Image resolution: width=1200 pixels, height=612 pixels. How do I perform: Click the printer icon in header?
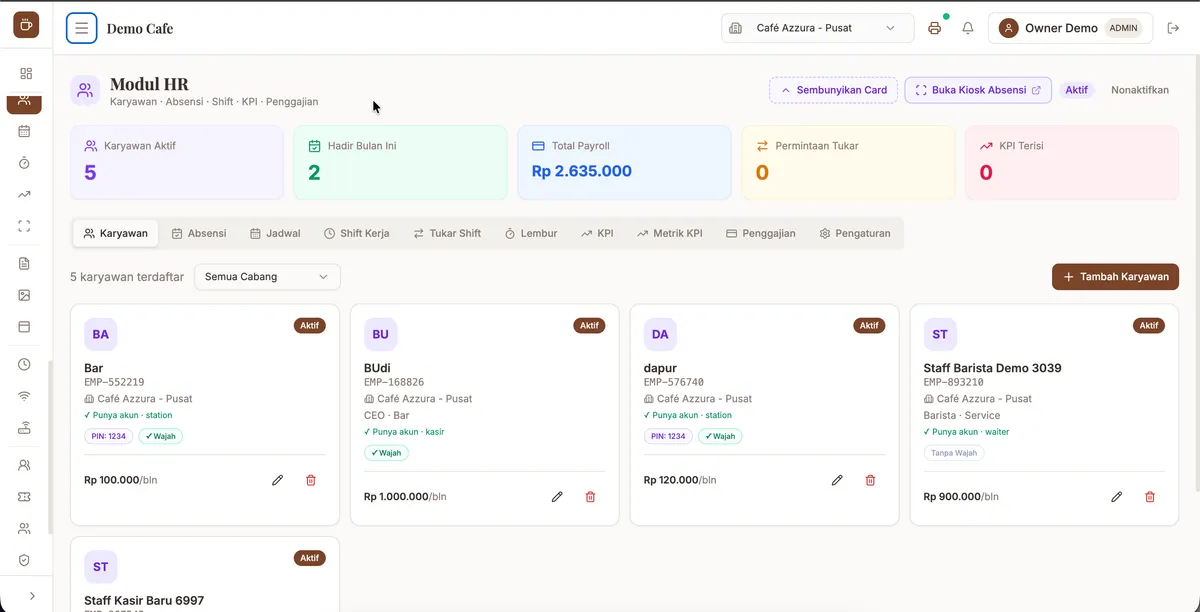[x=934, y=28]
